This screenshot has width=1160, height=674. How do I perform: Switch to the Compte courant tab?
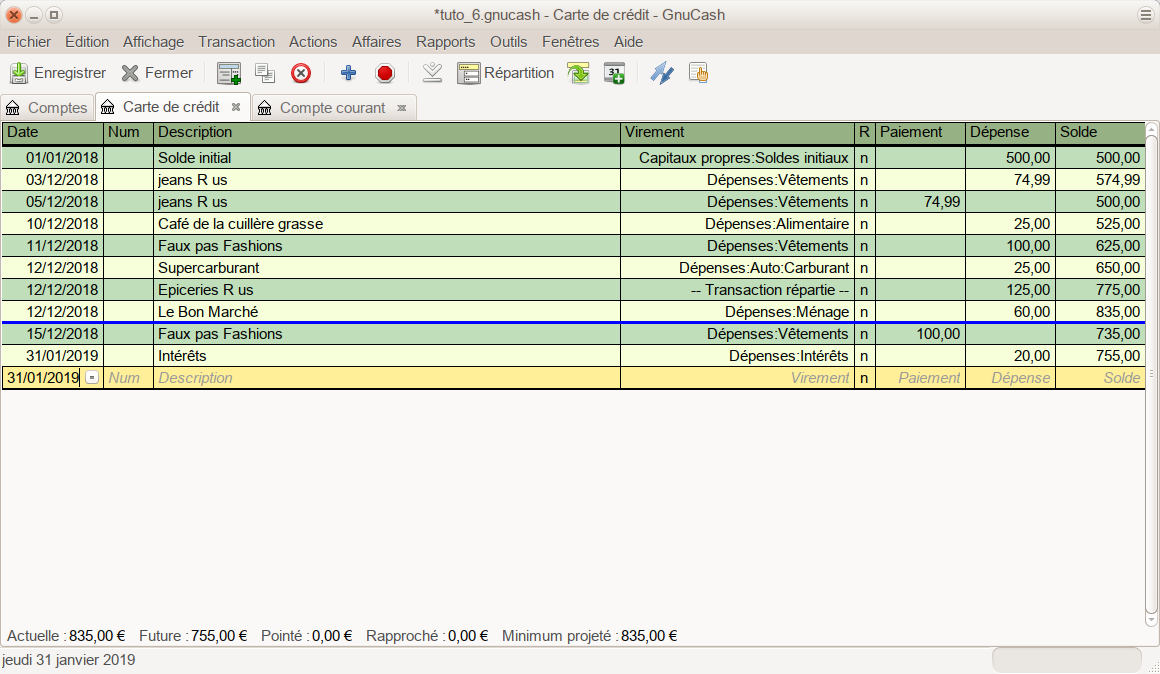pyautogui.click(x=332, y=108)
